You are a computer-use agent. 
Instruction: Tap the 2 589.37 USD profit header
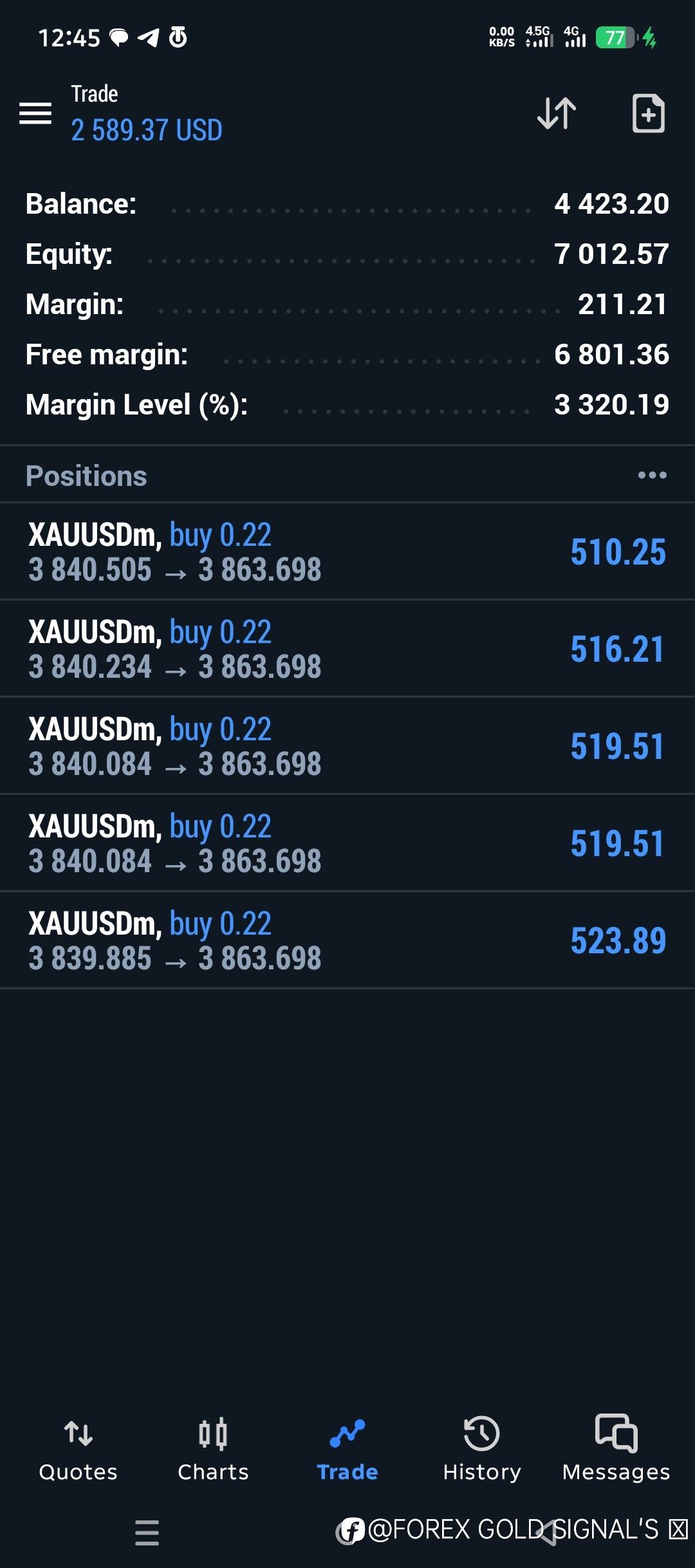pos(147,130)
